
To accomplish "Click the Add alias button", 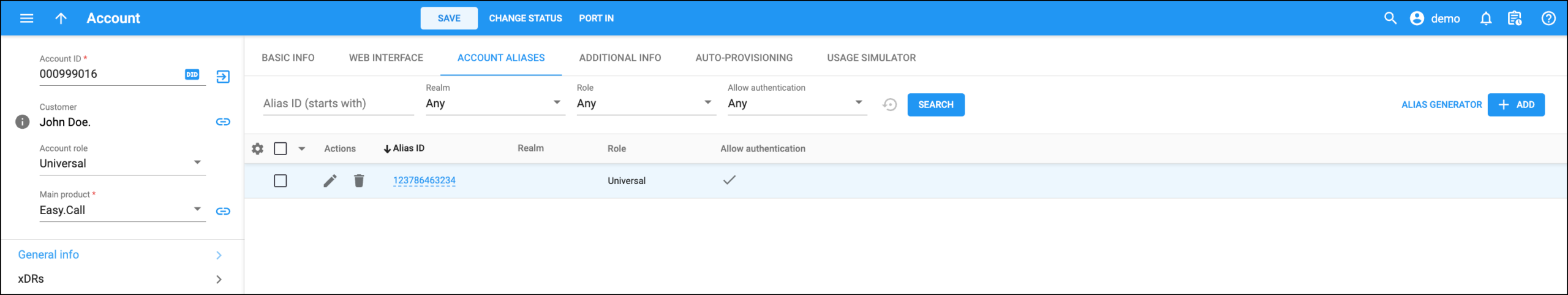I will point(1516,105).
